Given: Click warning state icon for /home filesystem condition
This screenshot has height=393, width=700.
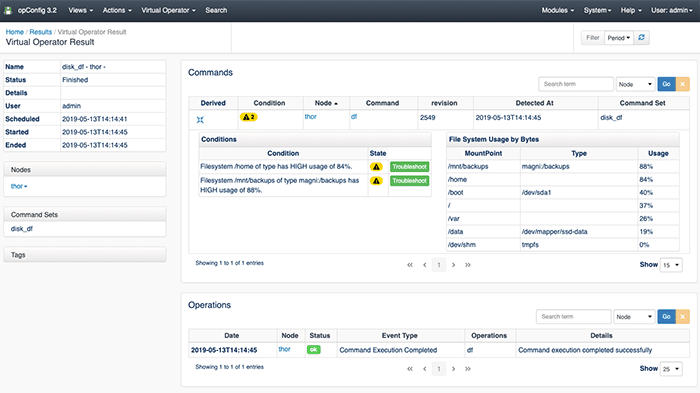Looking at the screenshot, I should click(x=376, y=167).
